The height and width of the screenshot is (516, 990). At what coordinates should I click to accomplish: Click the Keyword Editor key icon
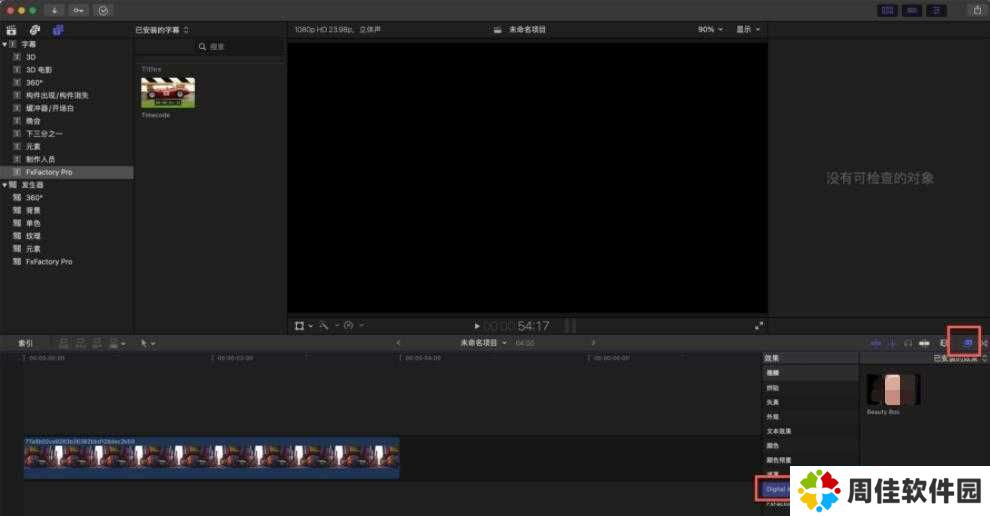pos(77,9)
